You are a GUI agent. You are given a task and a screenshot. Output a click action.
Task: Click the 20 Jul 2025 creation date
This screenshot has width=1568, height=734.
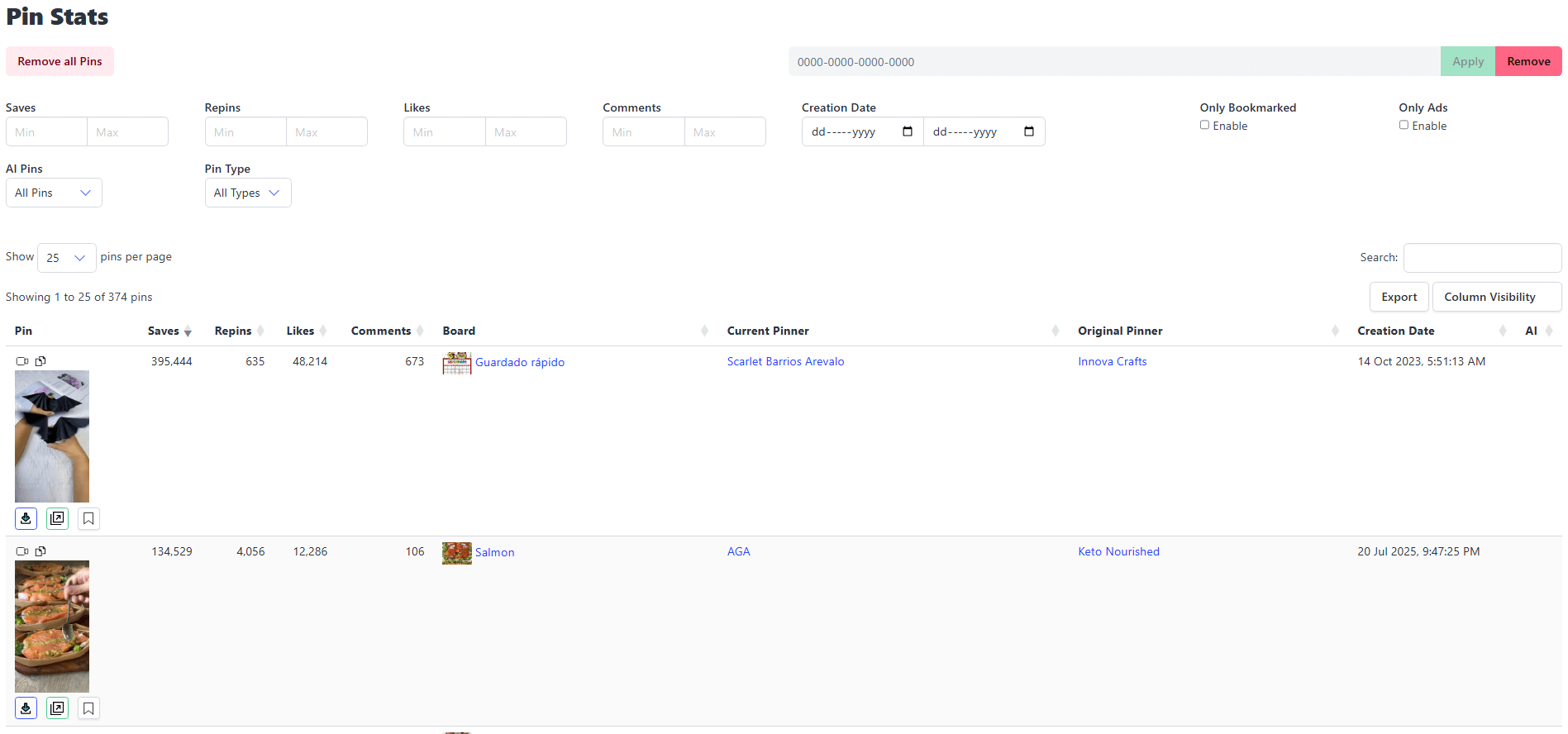click(x=1418, y=551)
